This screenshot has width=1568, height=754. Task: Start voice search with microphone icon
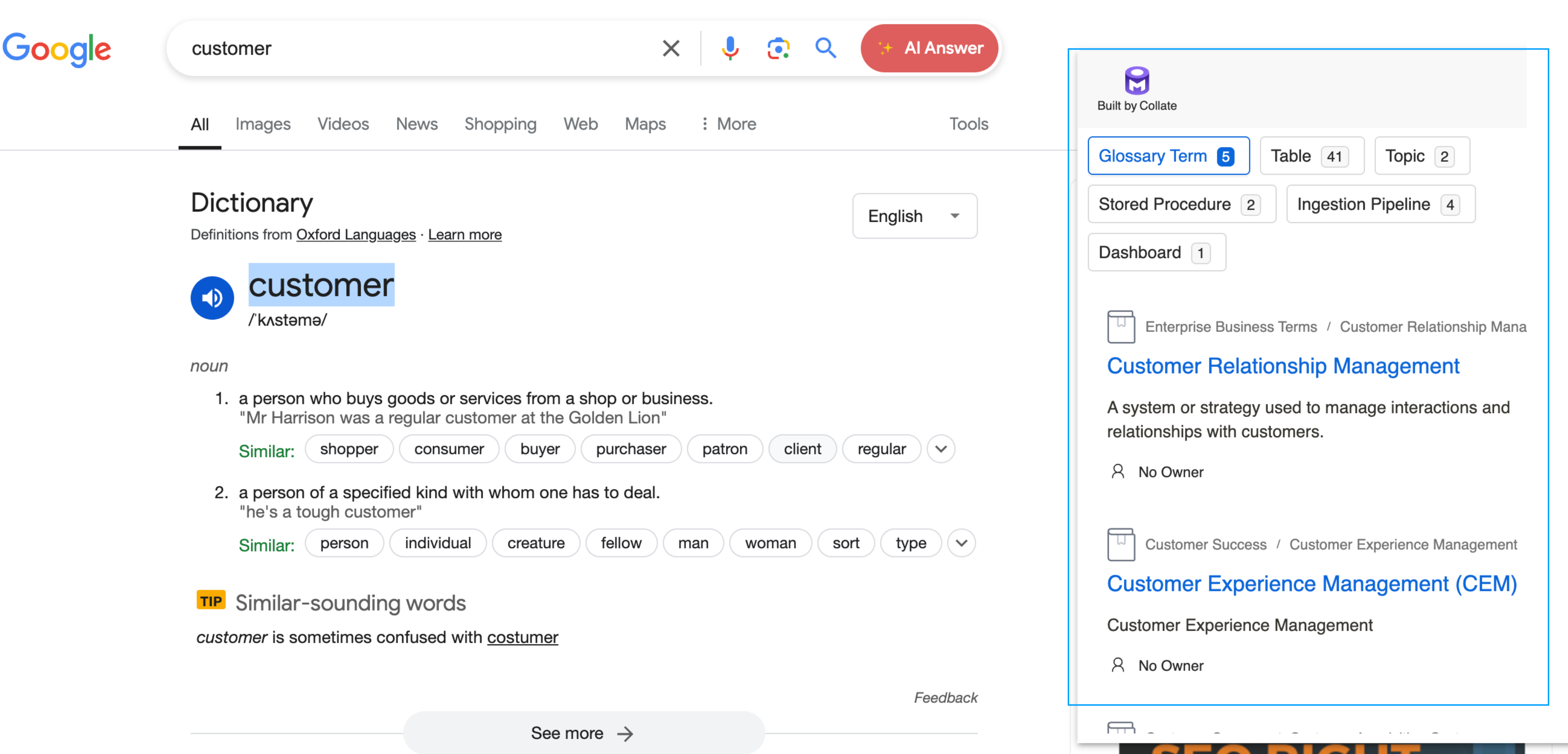730,48
